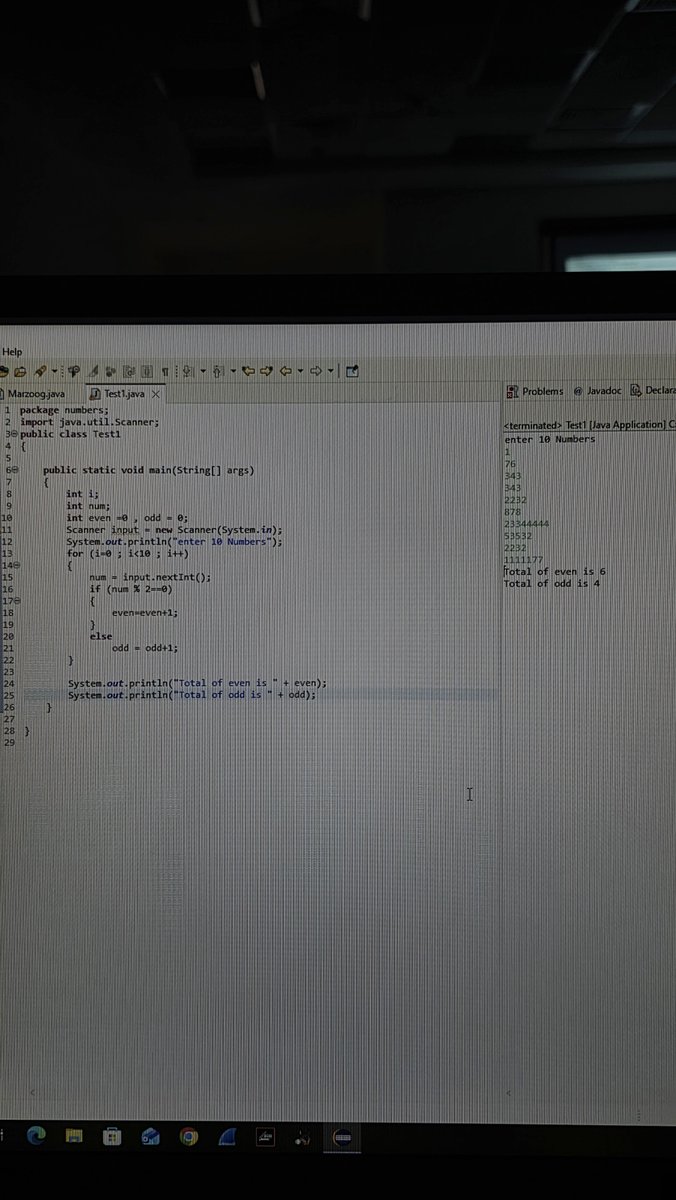Click the println 'Total of even is' line
676x1200 pixels.
pos(197,684)
